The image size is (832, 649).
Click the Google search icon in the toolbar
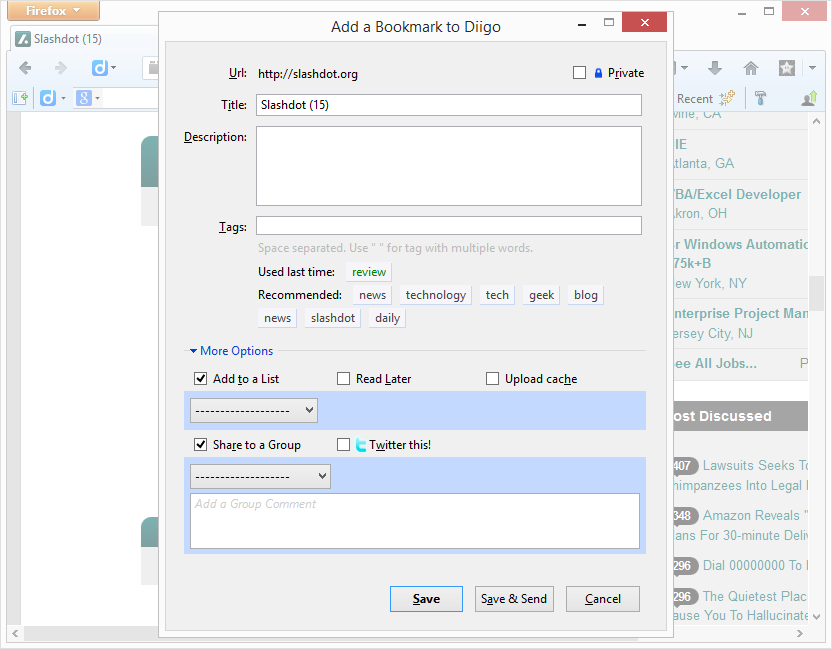(x=83, y=98)
